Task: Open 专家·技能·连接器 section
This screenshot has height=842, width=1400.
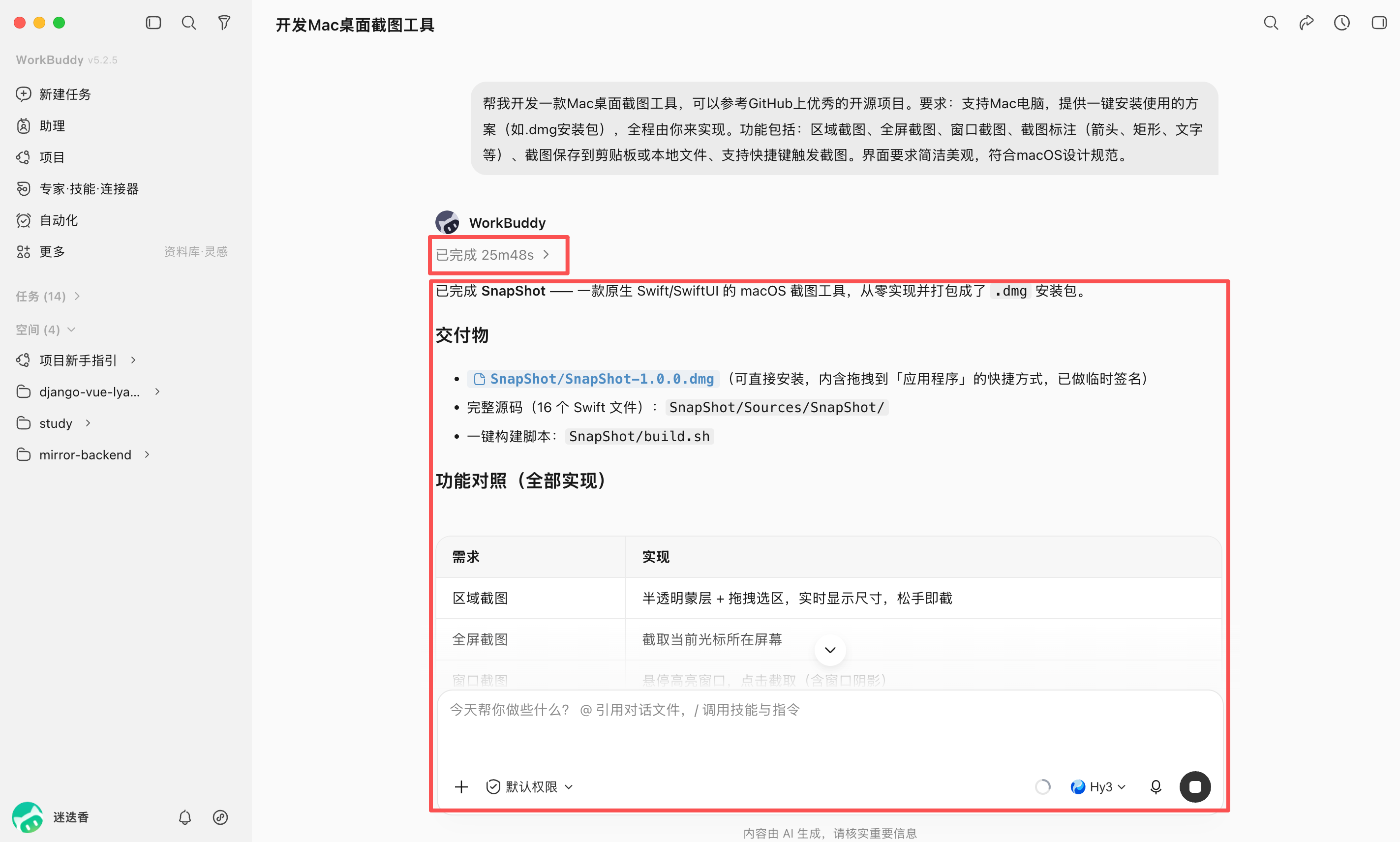Action: (x=78, y=189)
